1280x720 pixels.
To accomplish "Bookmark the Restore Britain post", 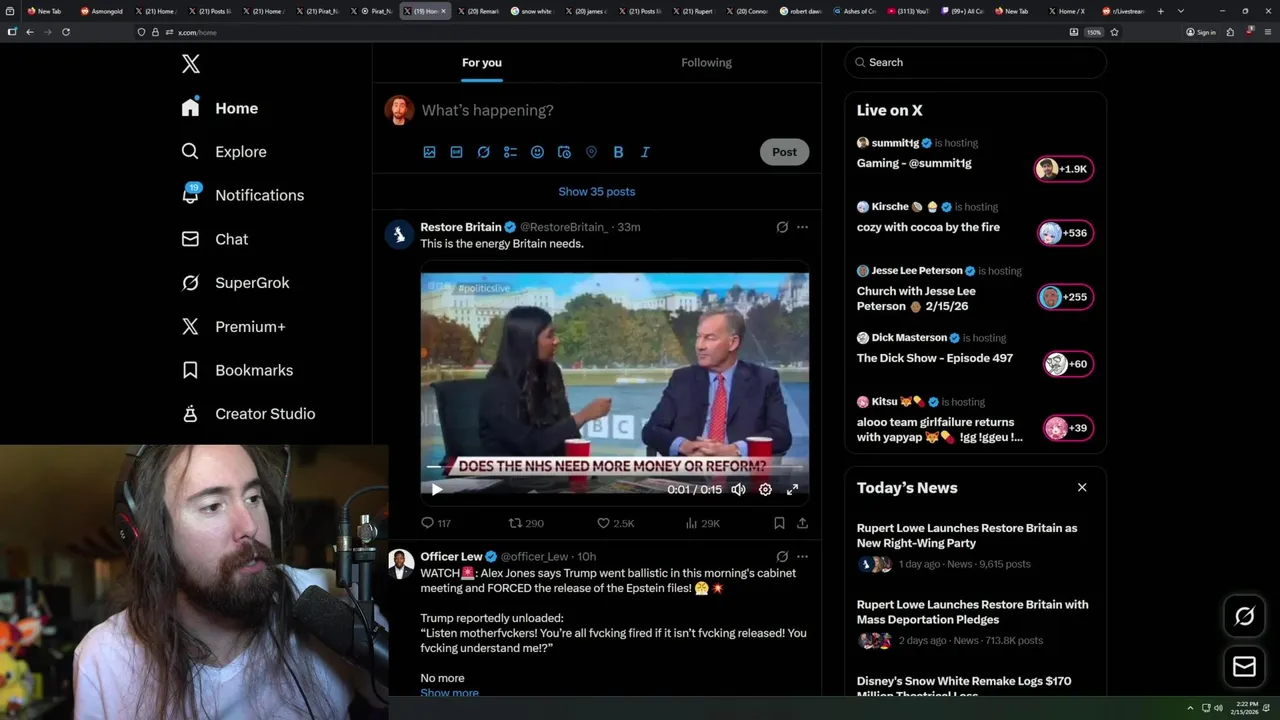I will point(779,523).
